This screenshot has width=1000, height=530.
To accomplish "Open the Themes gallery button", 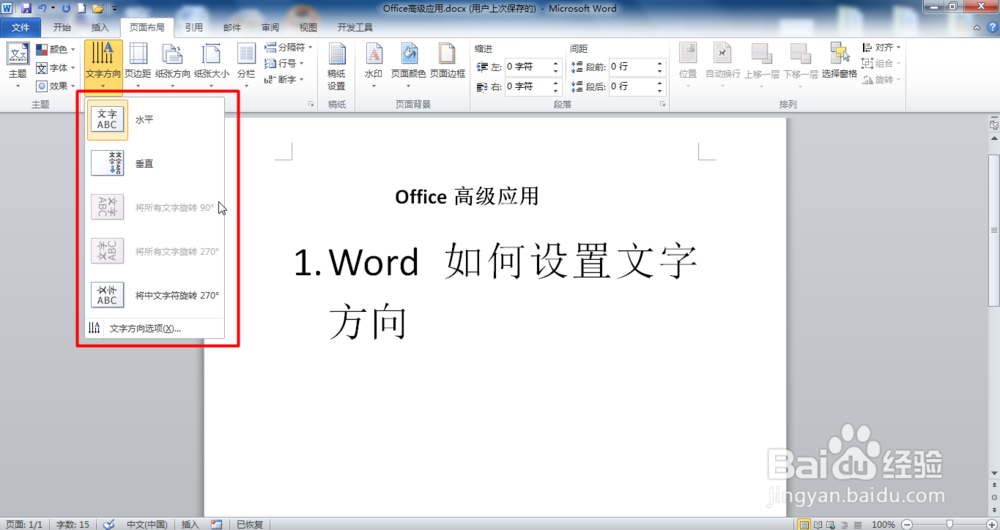I will pos(17,66).
